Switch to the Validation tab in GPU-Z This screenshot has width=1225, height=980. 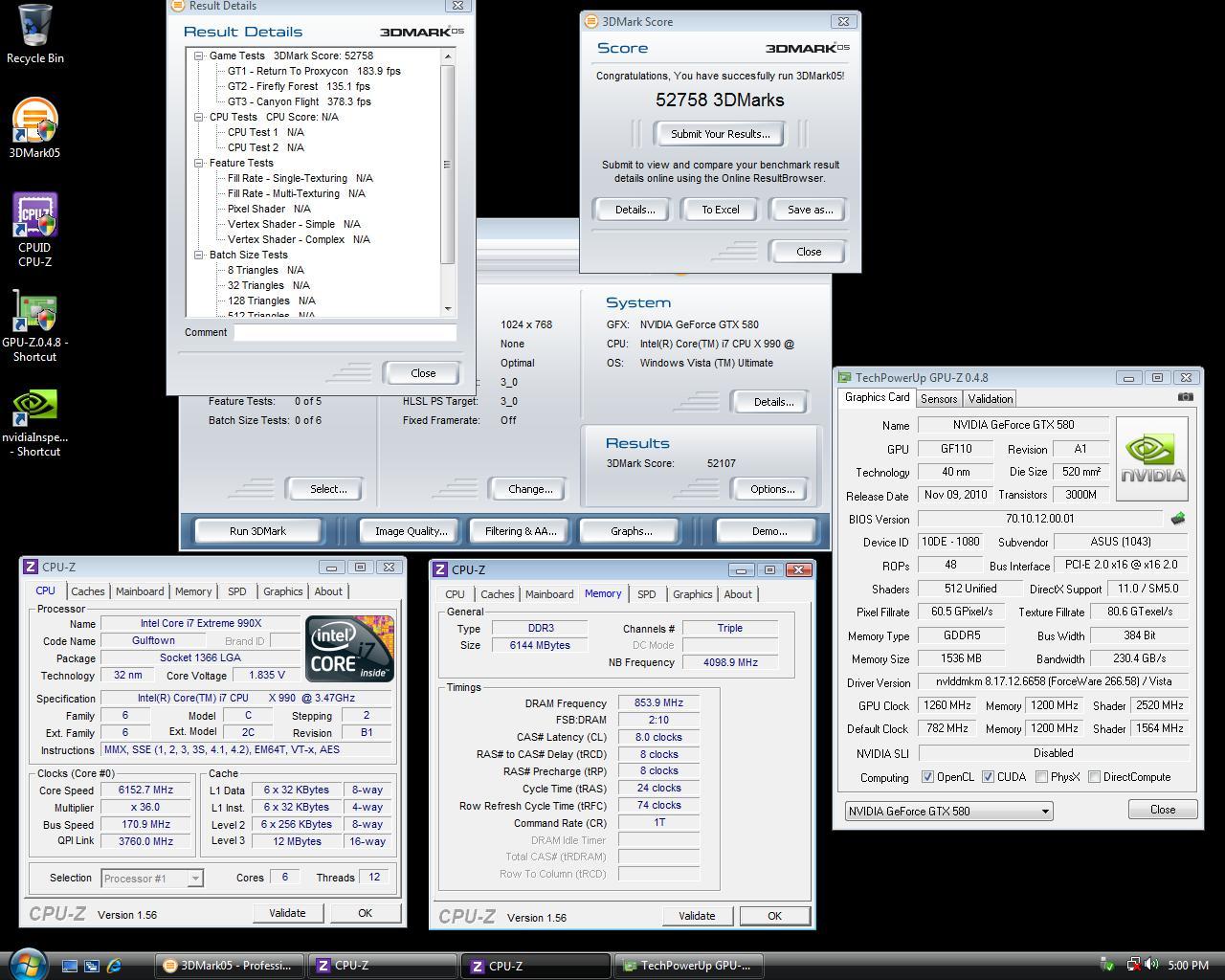tap(991, 399)
